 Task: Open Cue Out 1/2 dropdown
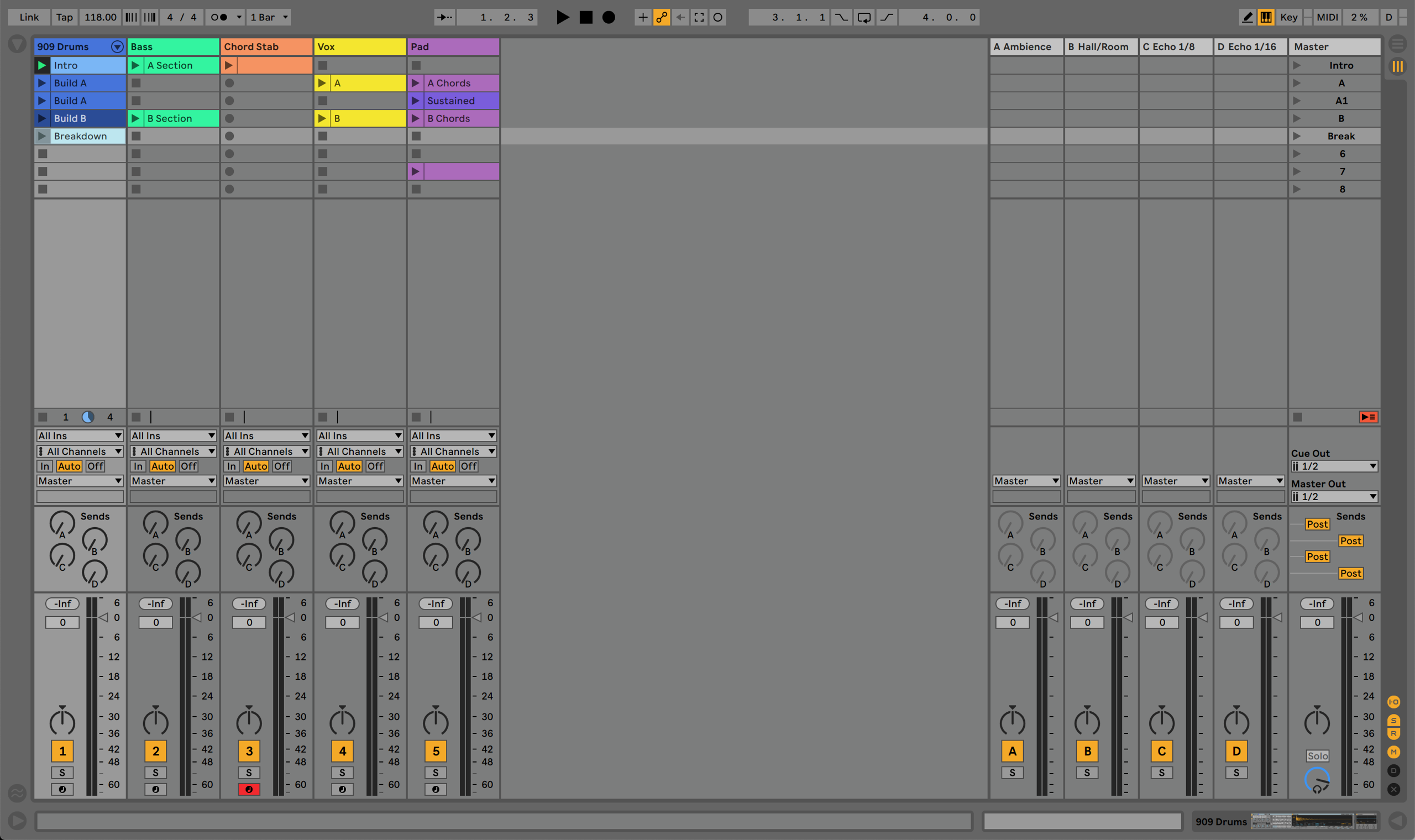1334,466
